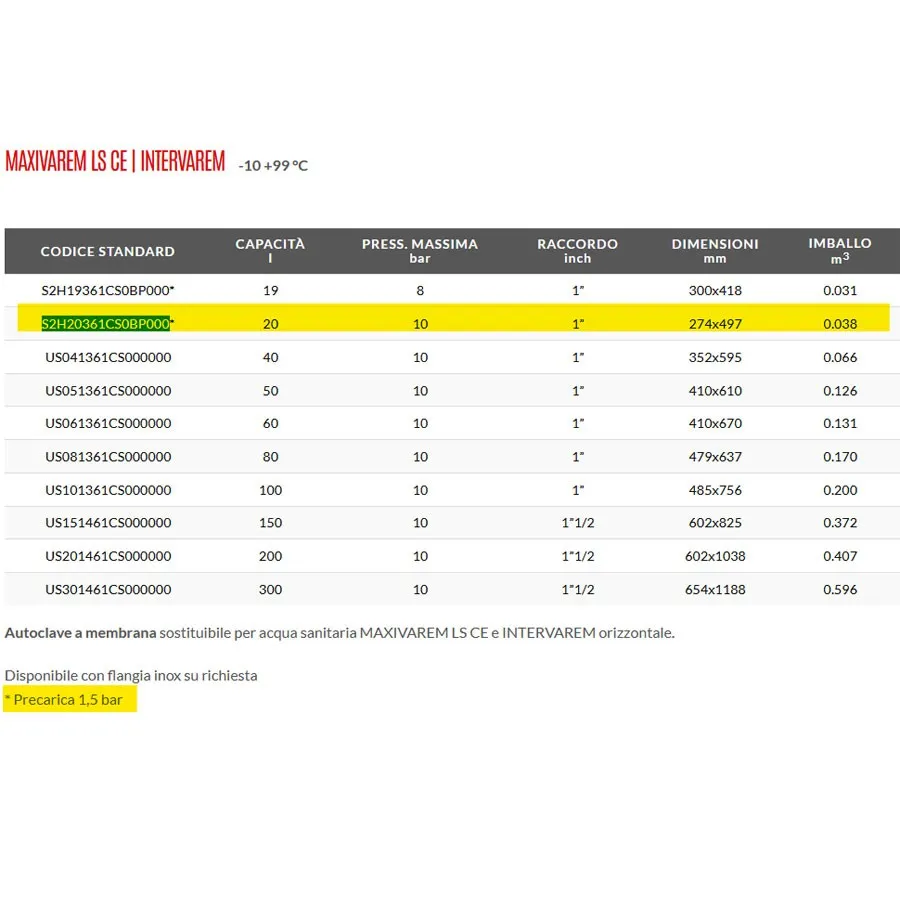Click the -10 +99 °C temperature range text
This screenshot has height=900, width=900.
coord(273,166)
